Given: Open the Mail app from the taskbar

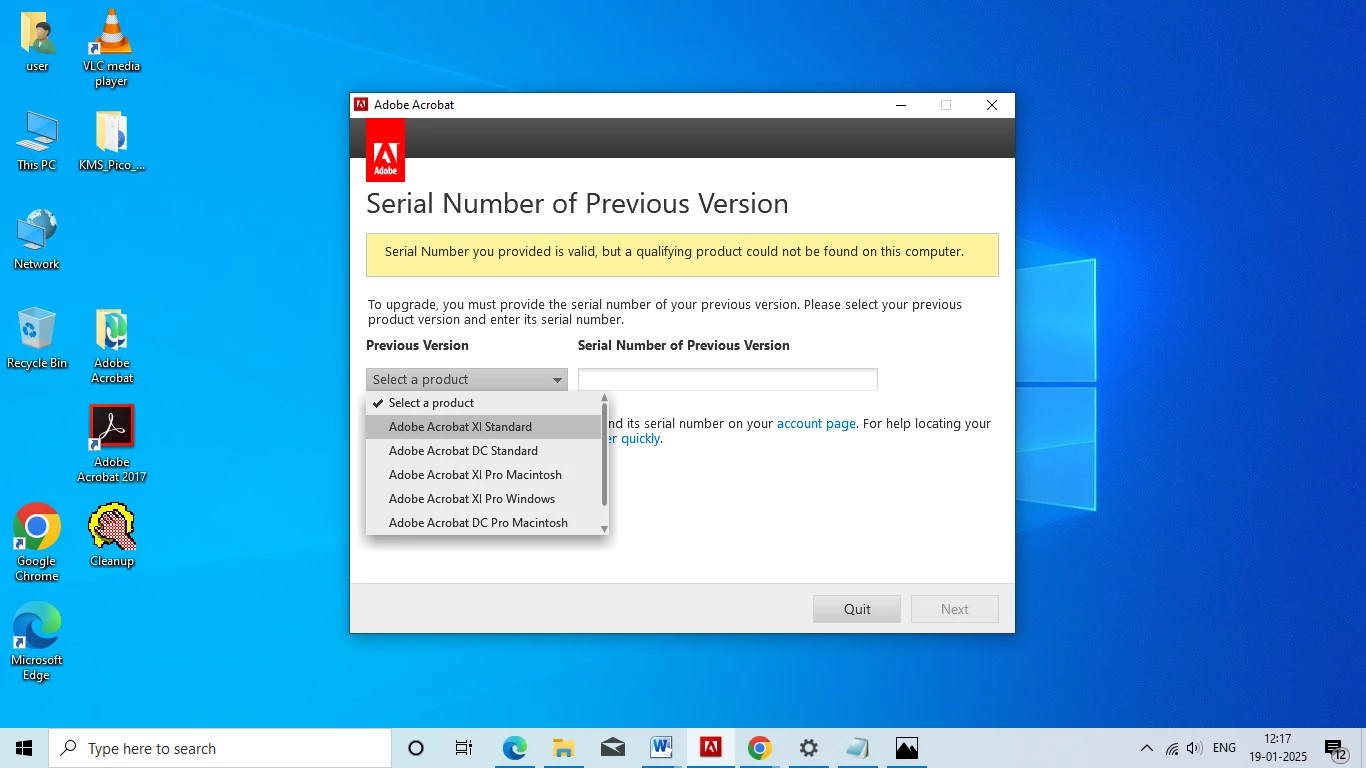Looking at the screenshot, I should pyautogui.click(x=613, y=748).
